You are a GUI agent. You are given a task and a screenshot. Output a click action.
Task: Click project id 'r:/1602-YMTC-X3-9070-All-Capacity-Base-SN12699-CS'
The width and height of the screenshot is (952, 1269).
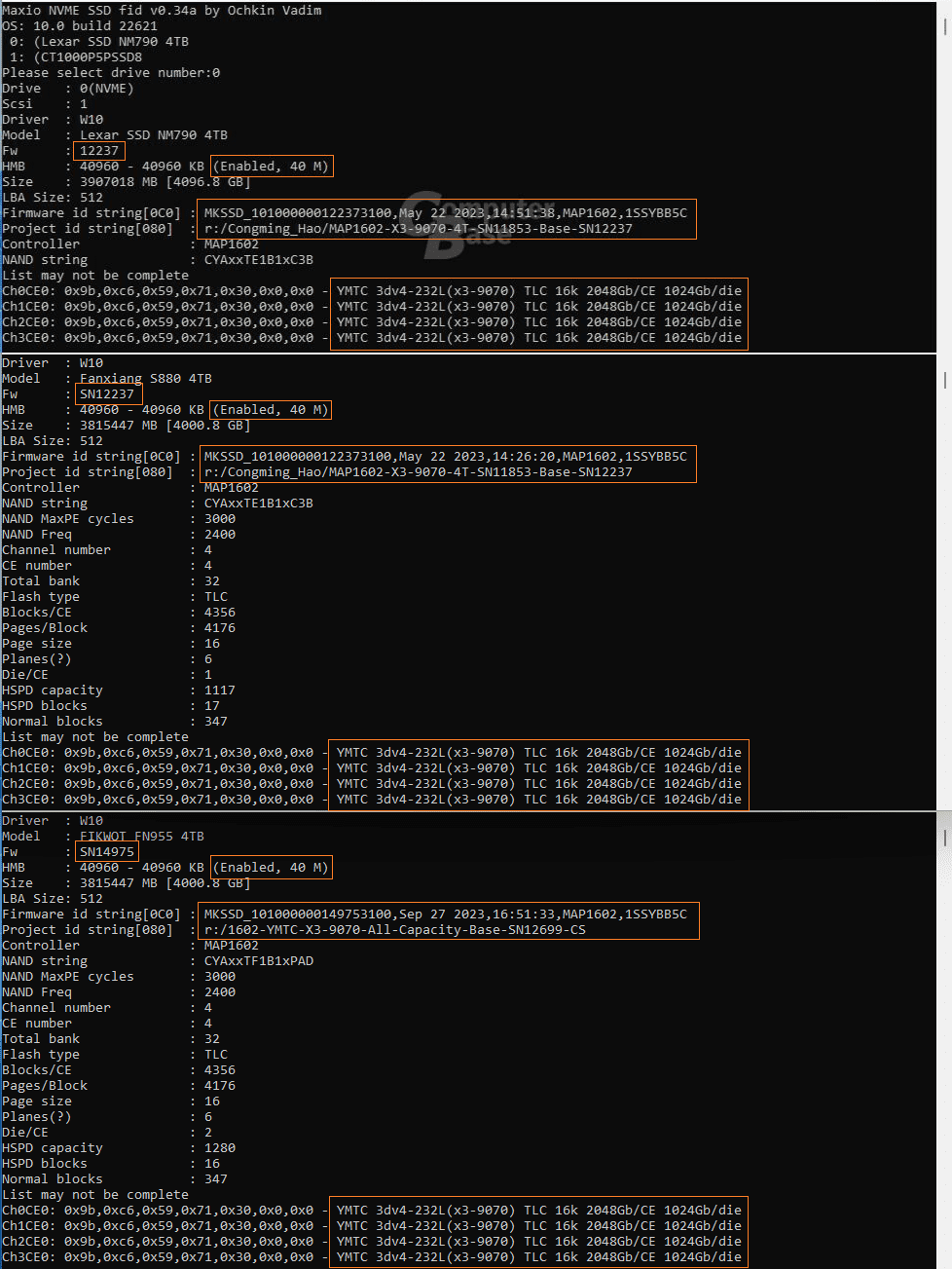[395, 930]
